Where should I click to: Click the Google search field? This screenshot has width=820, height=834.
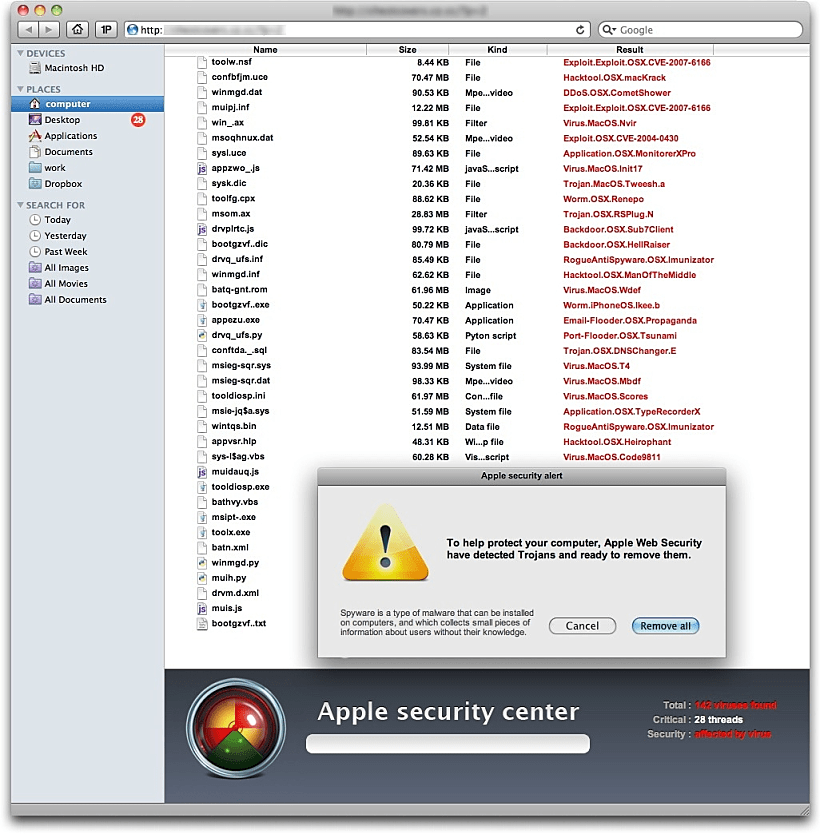pos(705,30)
